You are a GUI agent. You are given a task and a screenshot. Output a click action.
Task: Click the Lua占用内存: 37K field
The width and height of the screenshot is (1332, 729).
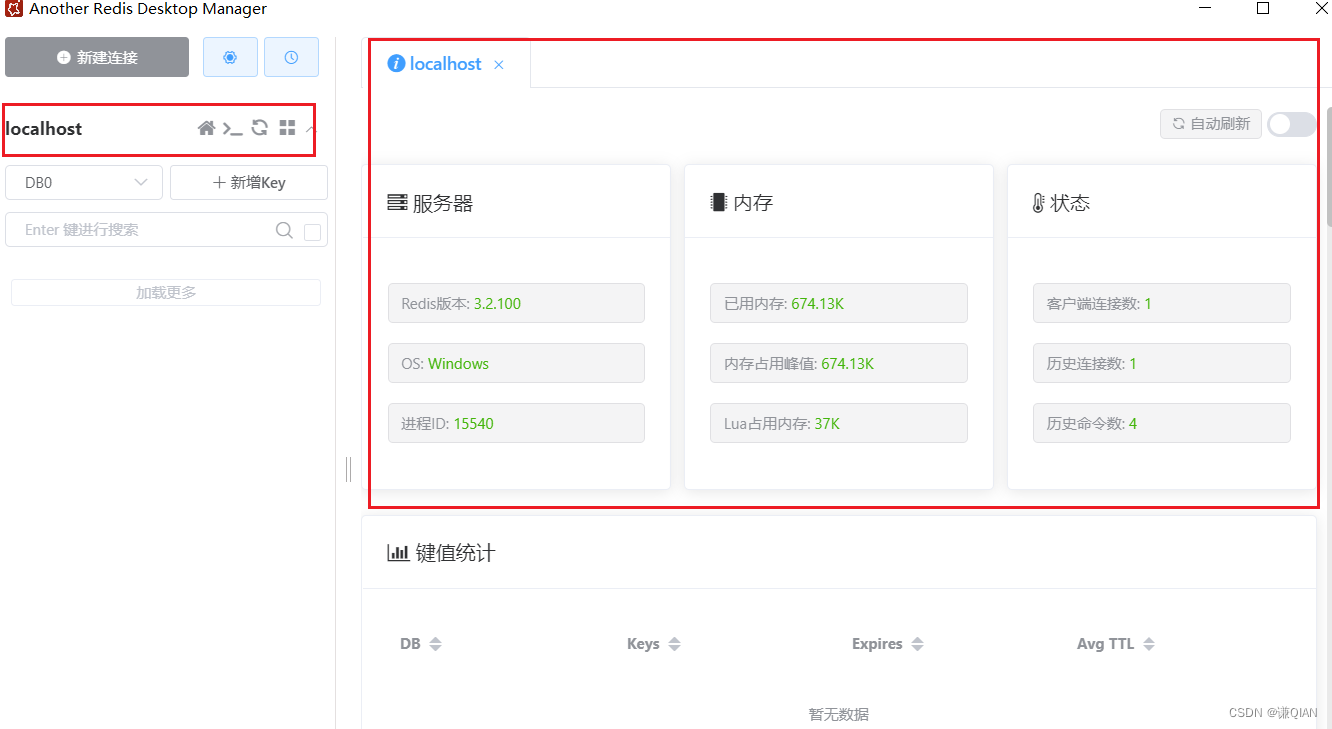pyautogui.click(x=839, y=423)
